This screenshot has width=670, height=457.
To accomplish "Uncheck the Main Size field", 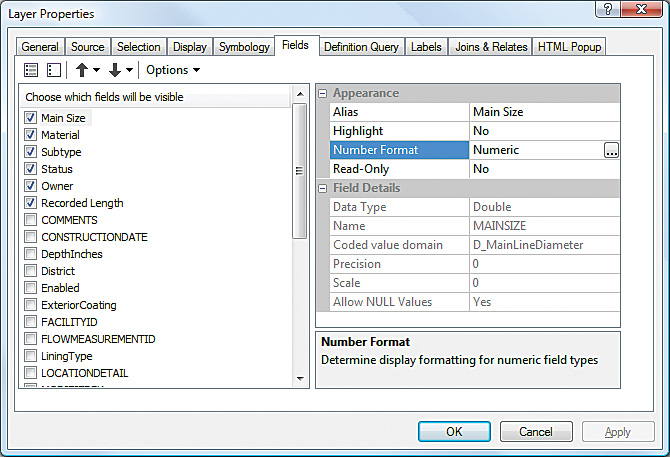I will click(31, 118).
